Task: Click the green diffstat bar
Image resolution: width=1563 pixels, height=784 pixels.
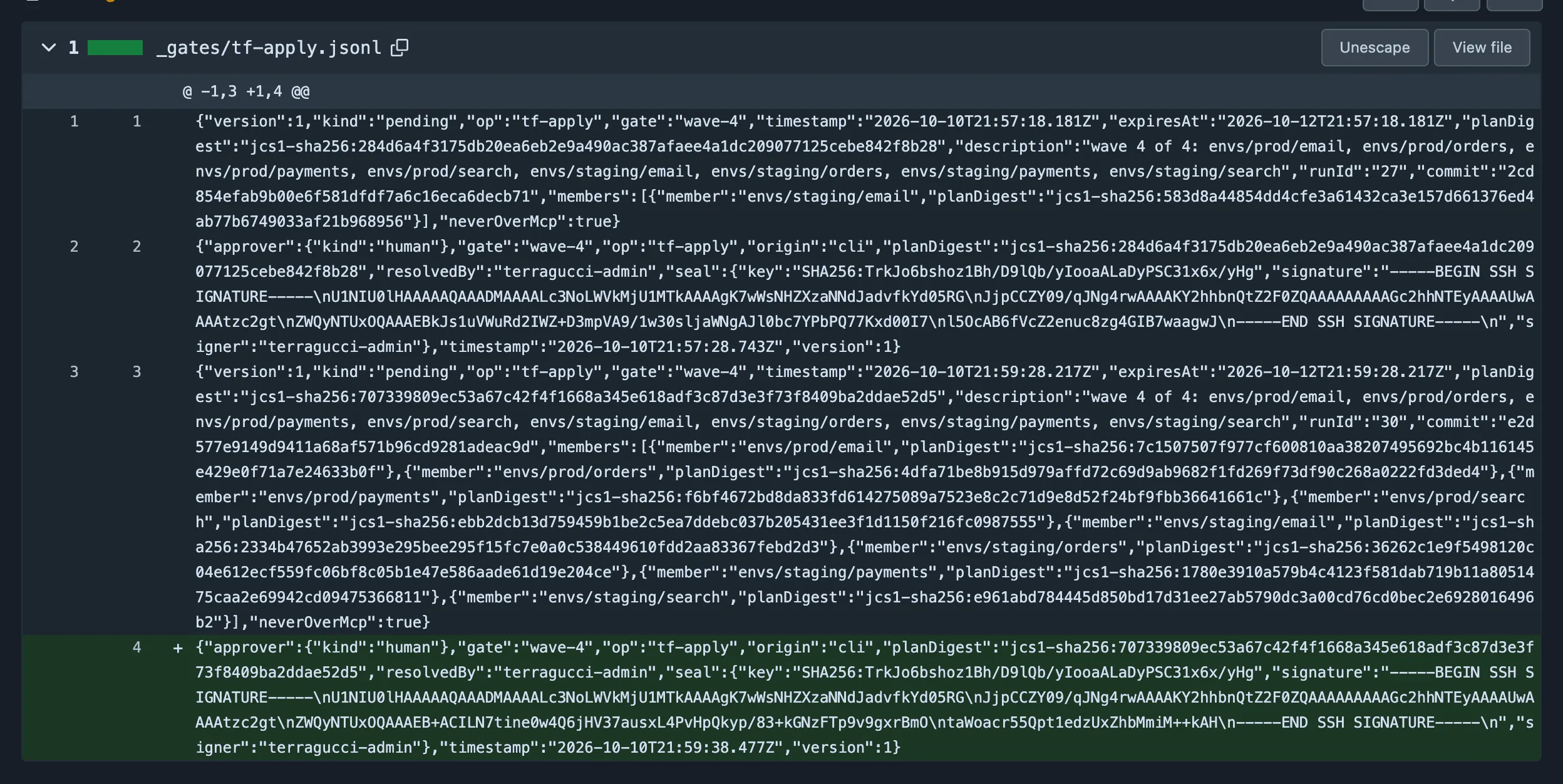Action: click(x=115, y=48)
